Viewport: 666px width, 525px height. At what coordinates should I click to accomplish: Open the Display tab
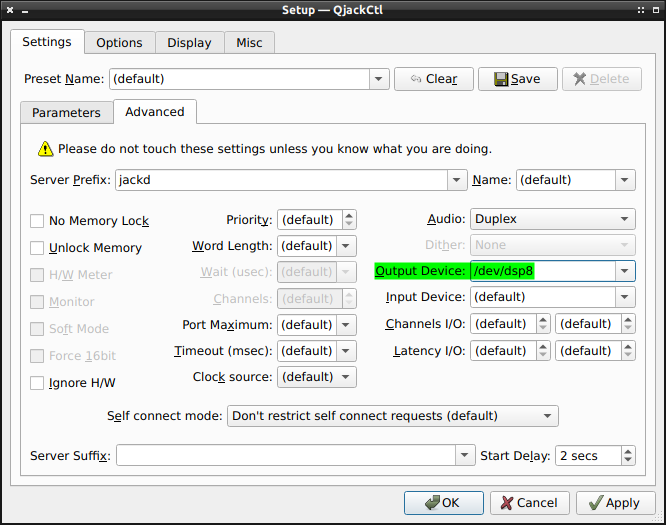pos(189,43)
